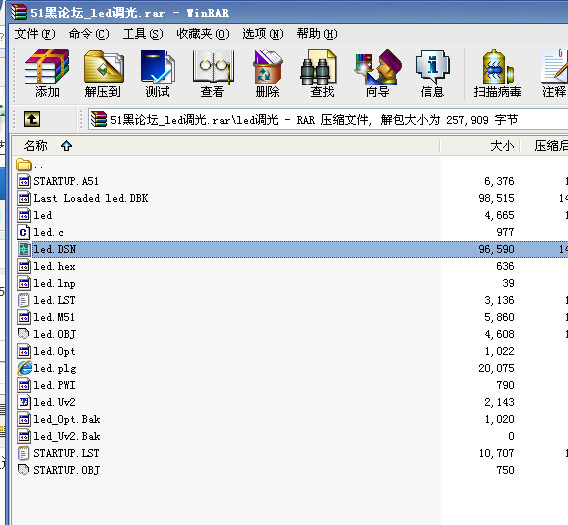Viewport: 568px width, 525px height.
Task: Click size value 98,515
Action: click(x=496, y=198)
